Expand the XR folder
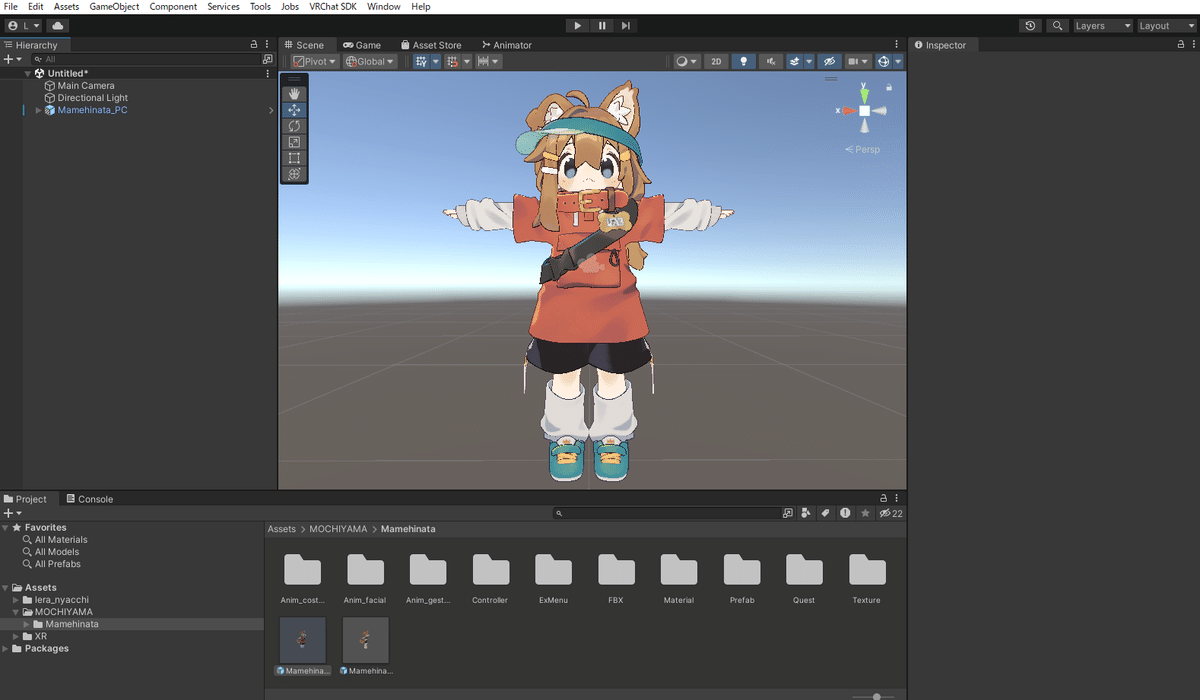Viewport: 1200px width, 700px height. tap(17, 636)
